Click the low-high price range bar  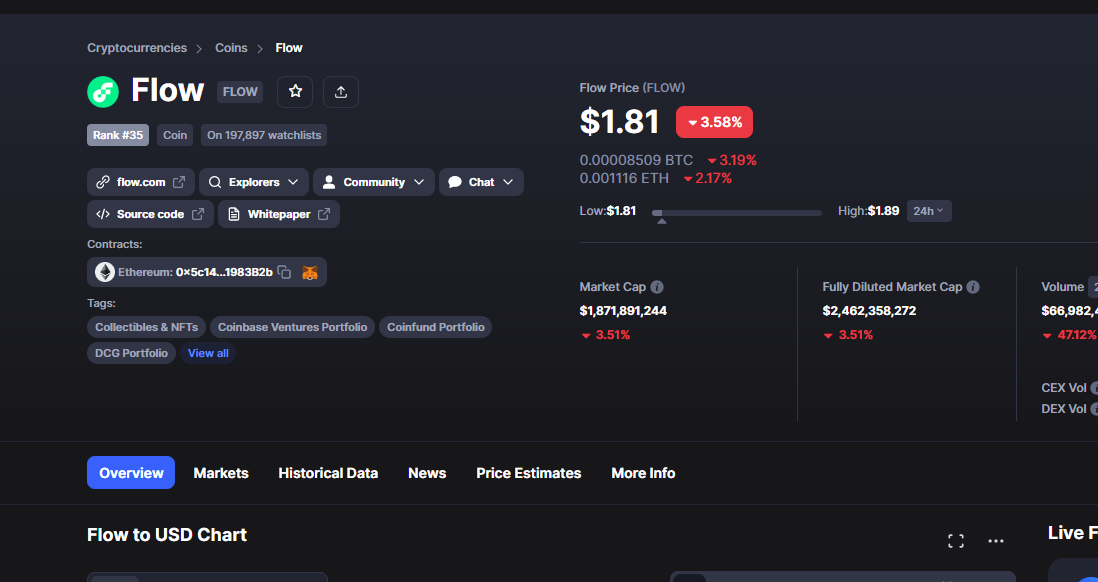coord(737,213)
